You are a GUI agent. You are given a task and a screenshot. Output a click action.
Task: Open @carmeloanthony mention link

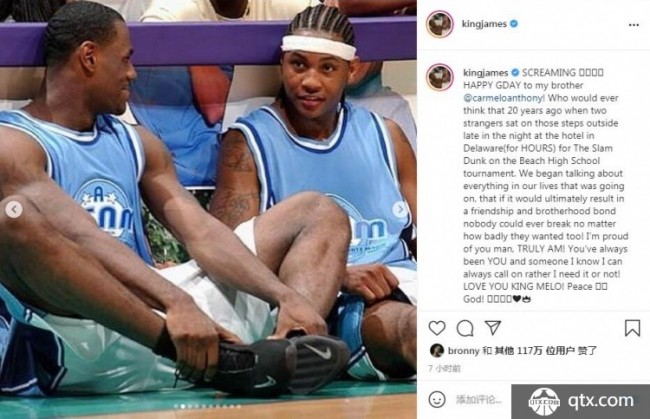pos(502,98)
